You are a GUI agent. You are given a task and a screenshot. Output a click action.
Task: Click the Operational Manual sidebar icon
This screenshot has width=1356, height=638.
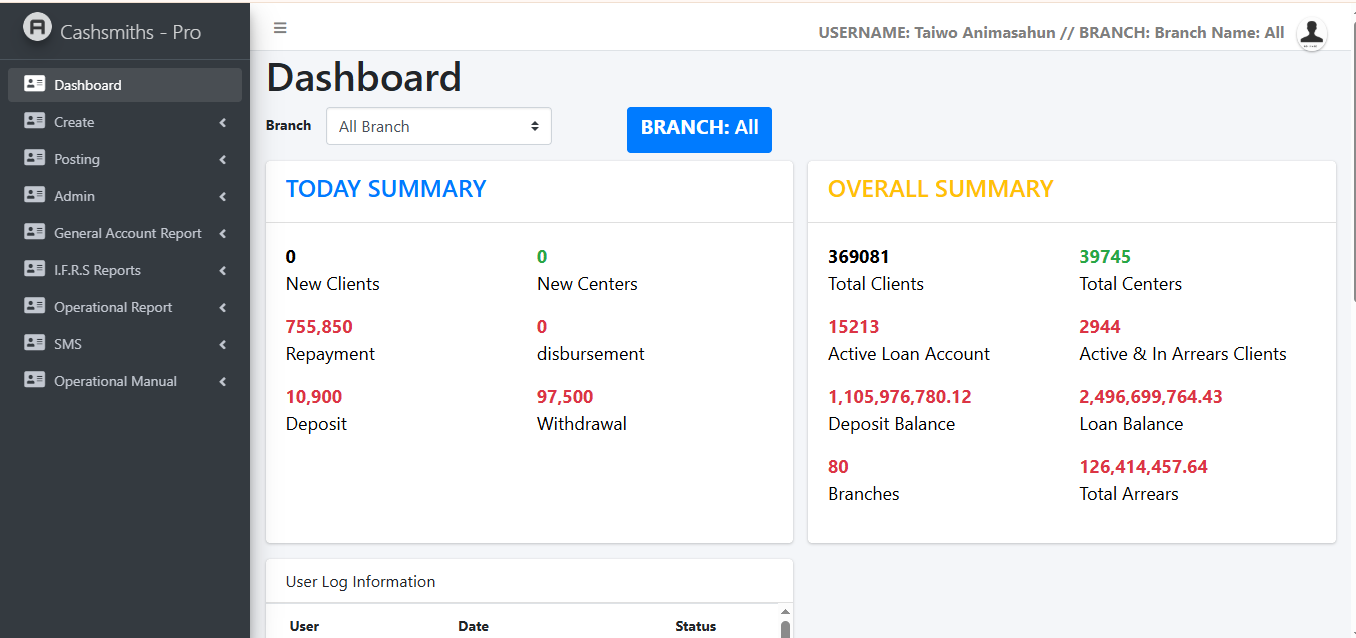click(x=35, y=381)
